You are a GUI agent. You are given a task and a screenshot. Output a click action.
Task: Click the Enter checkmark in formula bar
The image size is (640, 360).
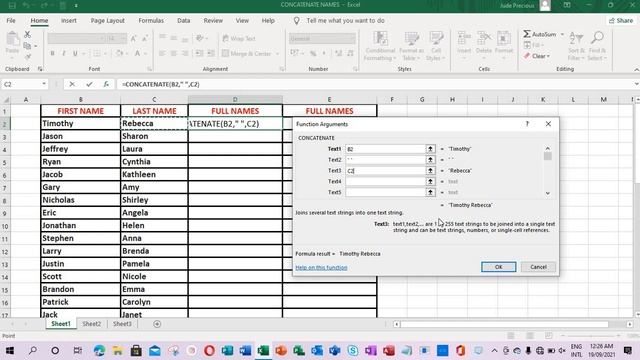tap(89, 84)
